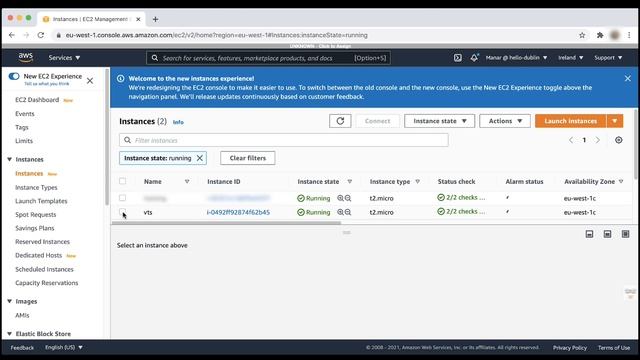Set details panel to full size icon
The image size is (640, 360).
625,234
